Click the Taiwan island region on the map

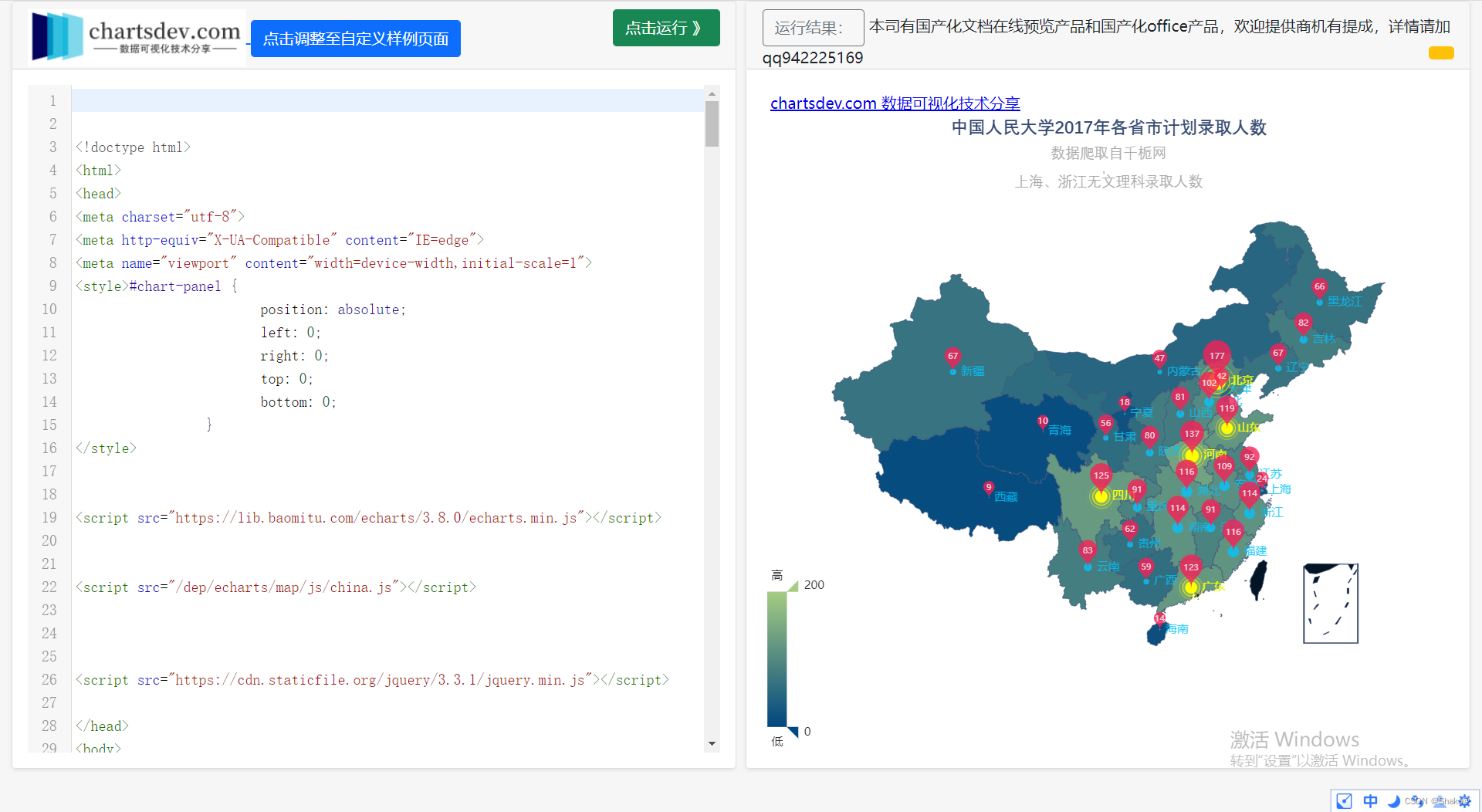click(x=1258, y=580)
